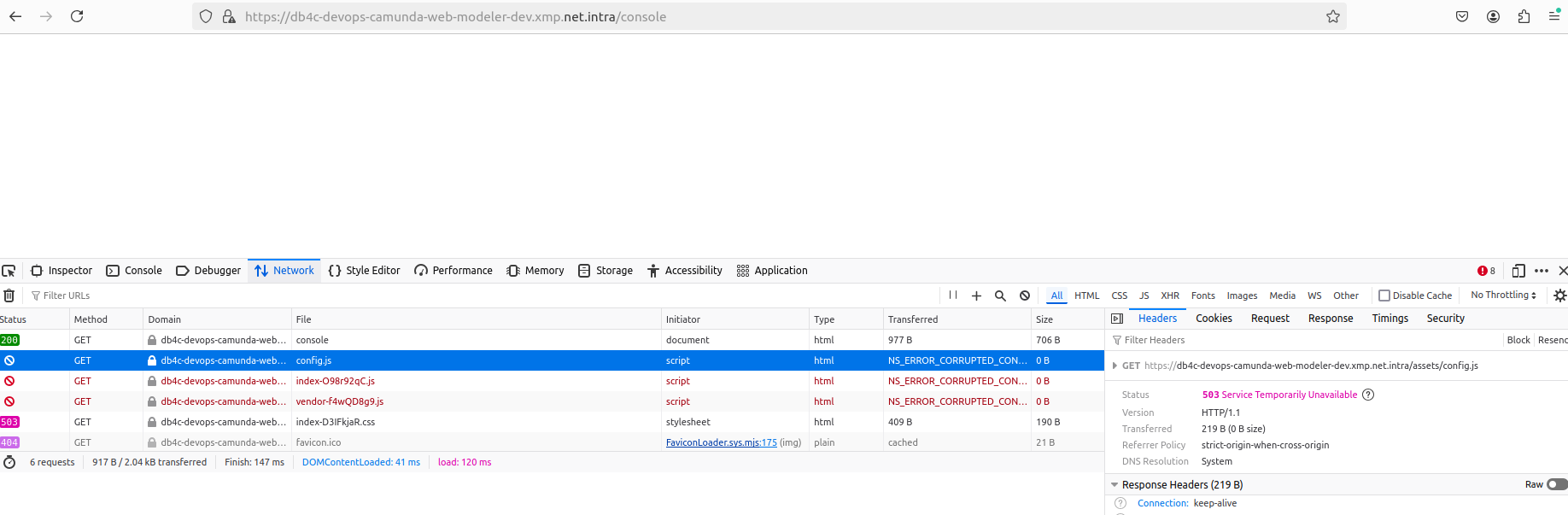This screenshot has width=1568, height=515.
Task: Expand the GET request URL details
Action: pyautogui.click(x=1115, y=366)
